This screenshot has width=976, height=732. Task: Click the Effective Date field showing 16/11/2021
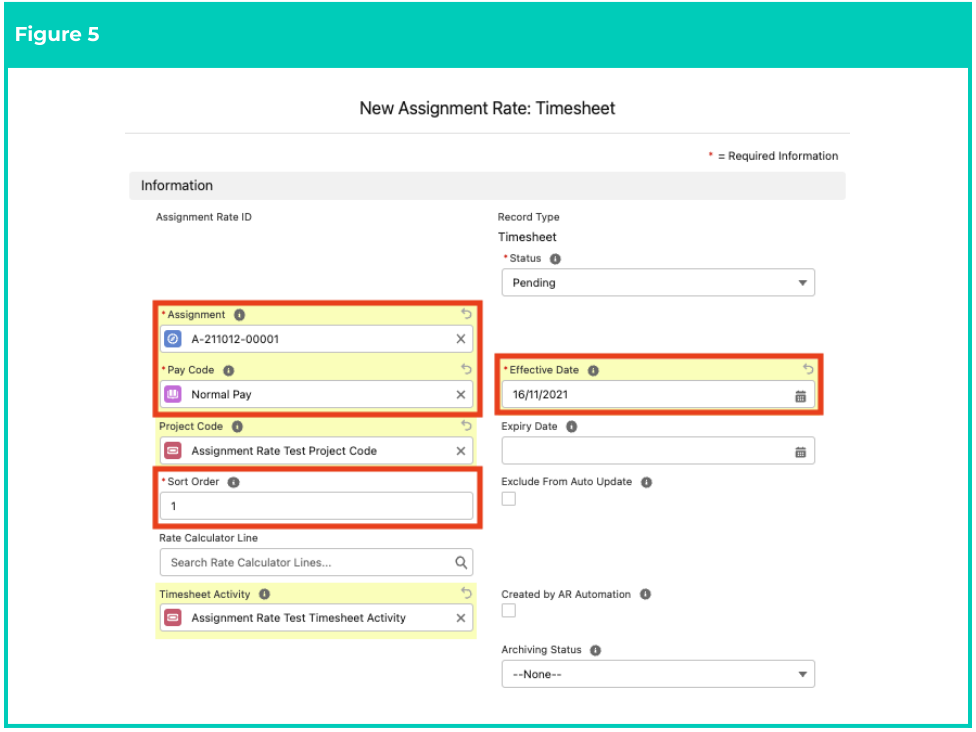(x=658, y=395)
